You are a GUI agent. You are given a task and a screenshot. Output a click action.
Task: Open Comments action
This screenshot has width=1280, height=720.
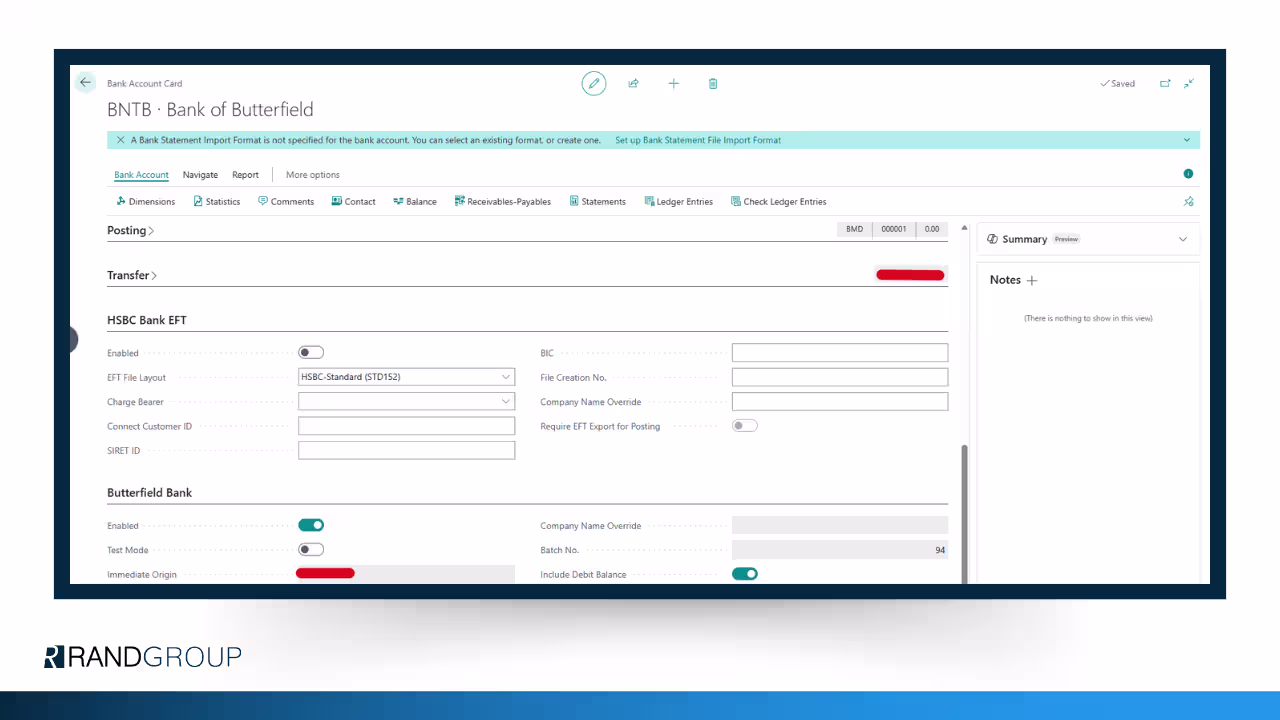(286, 201)
